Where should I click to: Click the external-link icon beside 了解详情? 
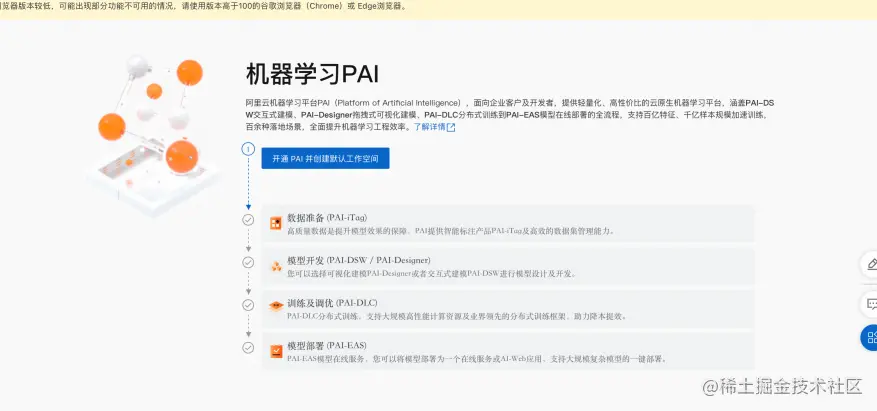pyautogui.click(x=451, y=127)
